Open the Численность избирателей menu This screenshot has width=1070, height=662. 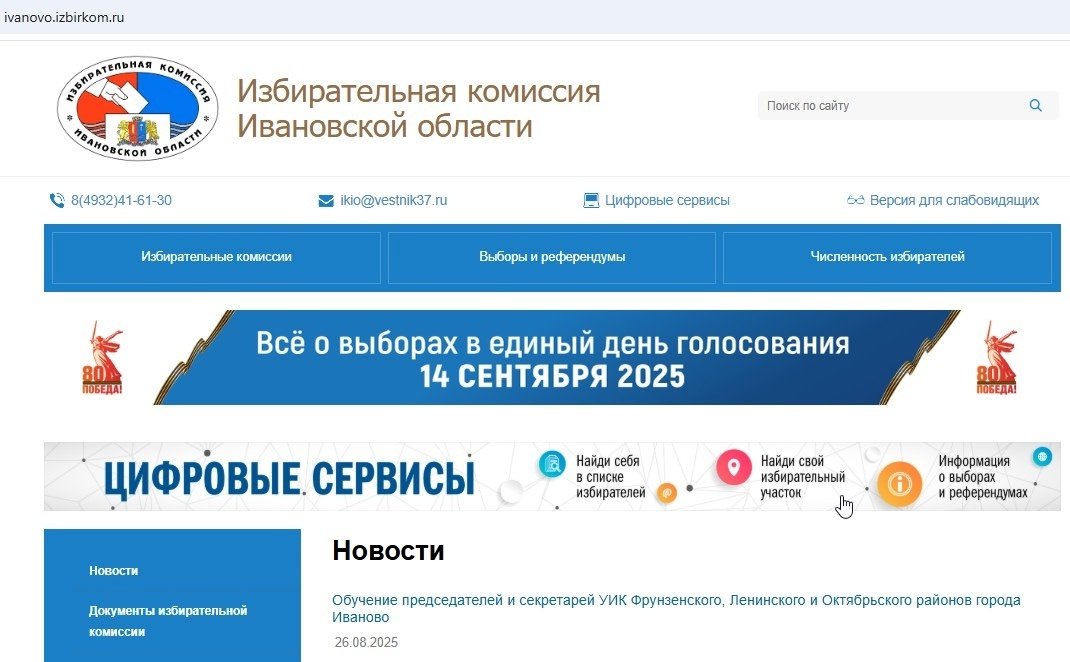(x=887, y=257)
